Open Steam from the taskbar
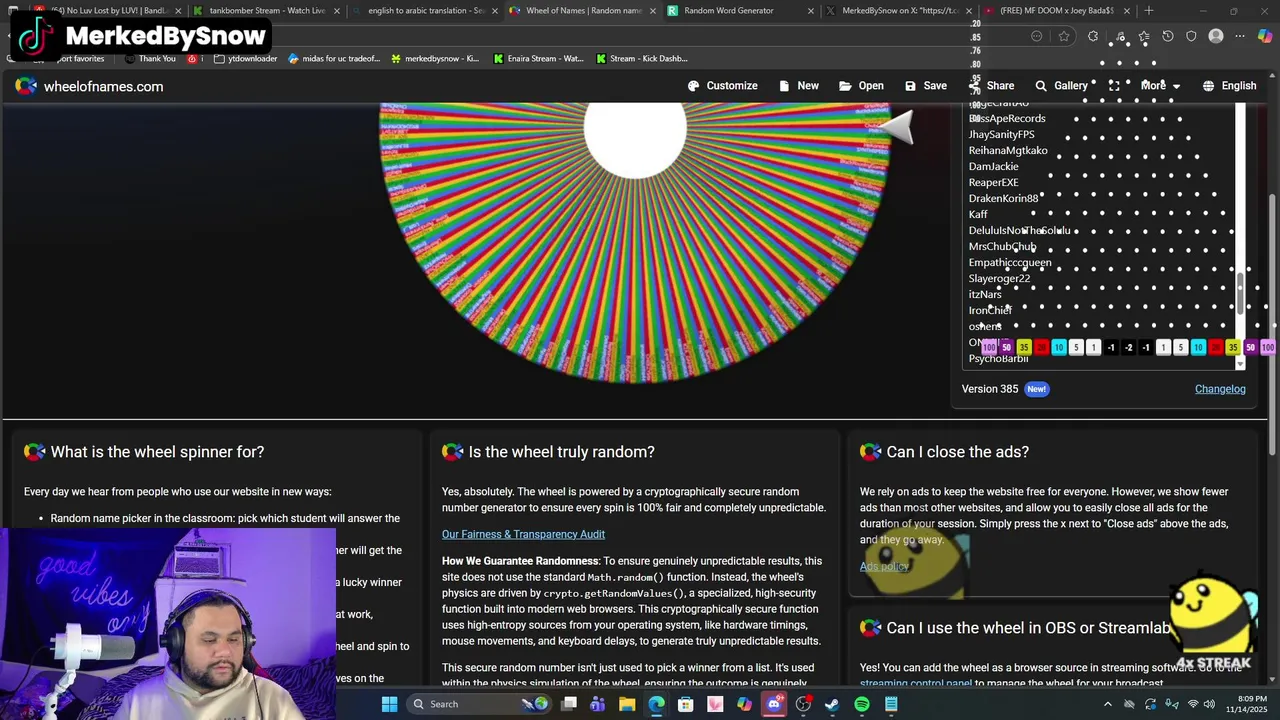This screenshot has width=1280, height=720. pos(832,704)
